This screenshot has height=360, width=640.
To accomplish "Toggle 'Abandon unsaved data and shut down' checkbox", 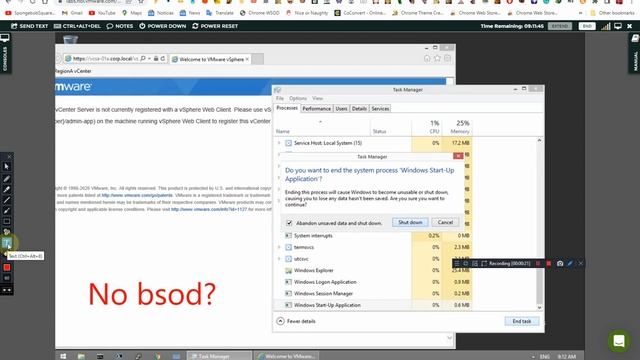I will [289, 223].
